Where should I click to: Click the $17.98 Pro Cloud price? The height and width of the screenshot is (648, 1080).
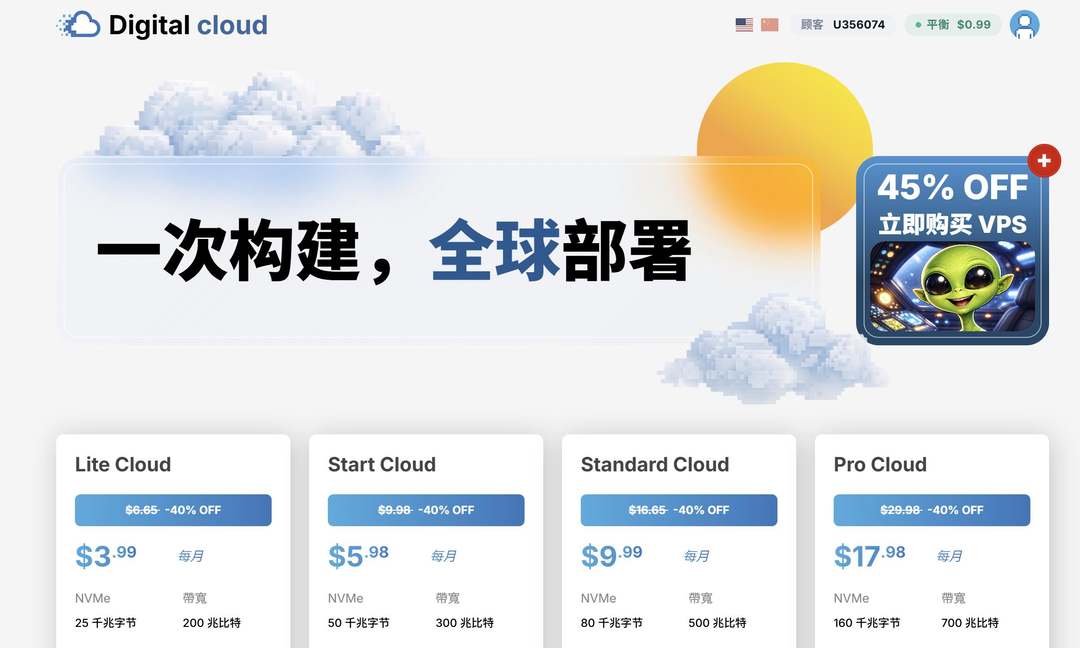(869, 555)
